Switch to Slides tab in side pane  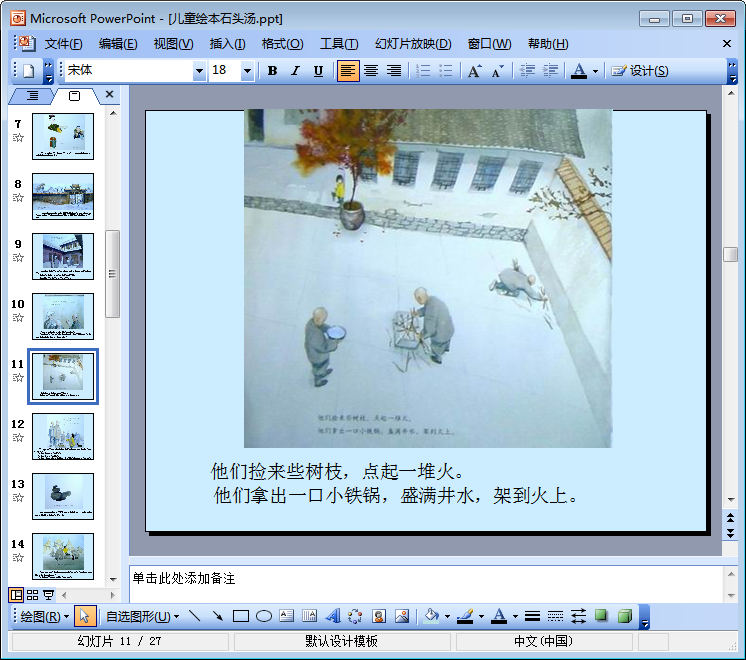[75, 96]
